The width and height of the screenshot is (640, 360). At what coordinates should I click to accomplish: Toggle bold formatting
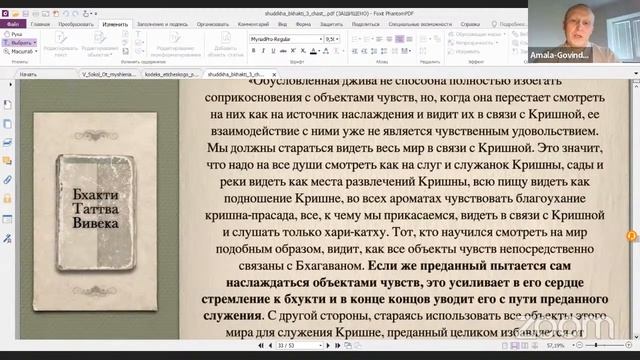253,51
